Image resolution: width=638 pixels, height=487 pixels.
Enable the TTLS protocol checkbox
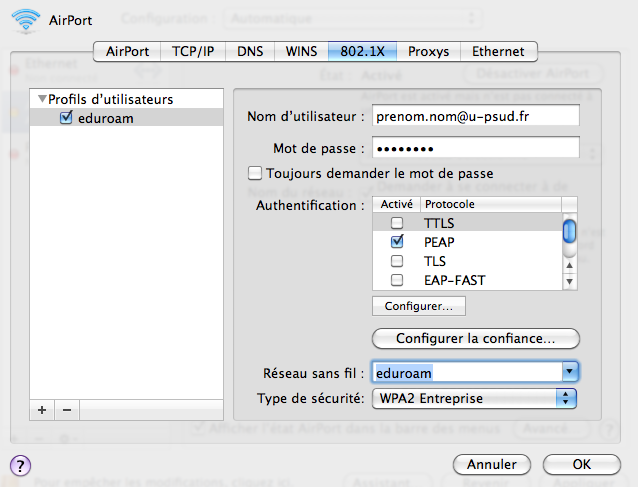pyautogui.click(x=397, y=223)
